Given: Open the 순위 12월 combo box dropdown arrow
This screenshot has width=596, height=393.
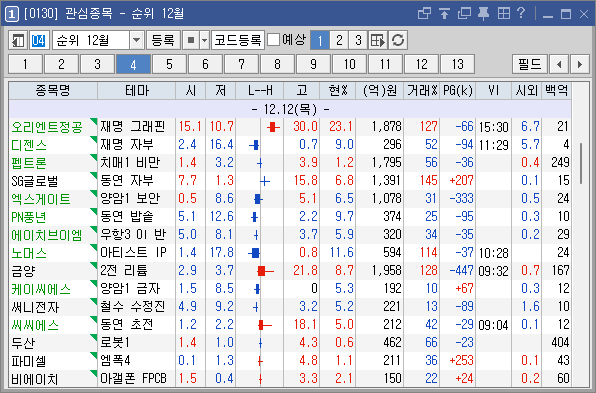Looking at the screenshot, I should tap(136, 40).
